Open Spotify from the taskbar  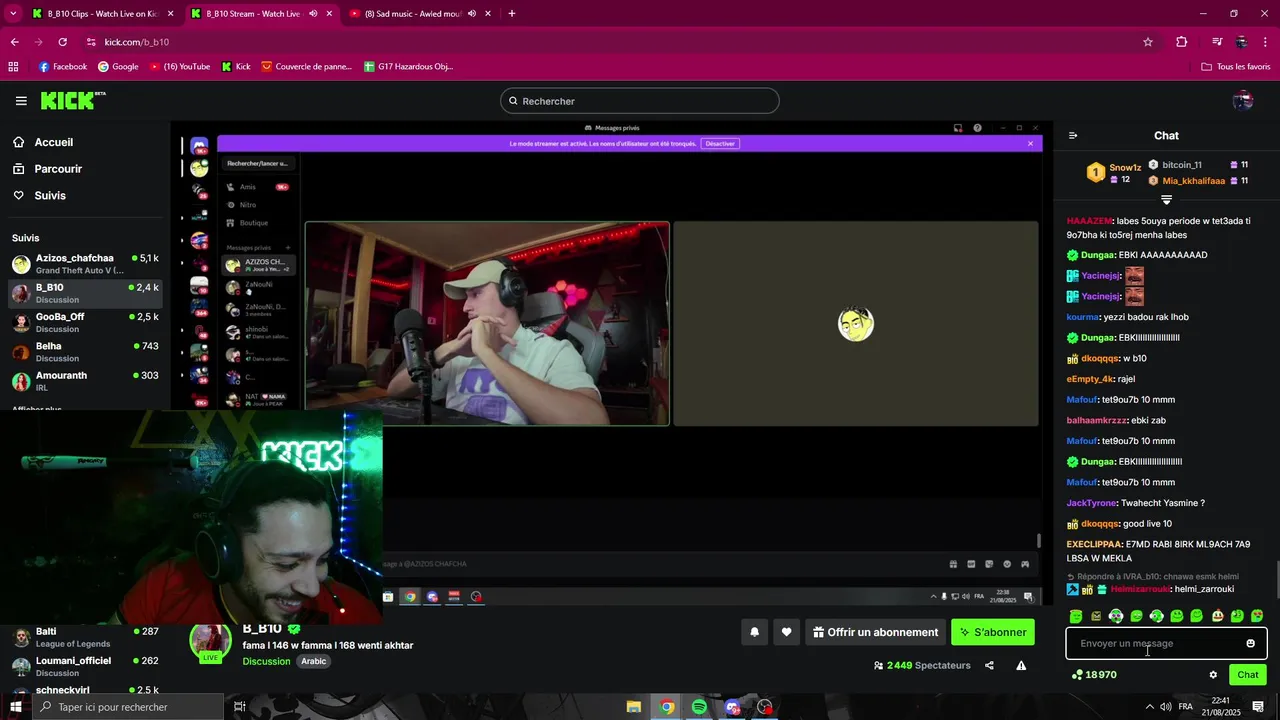tap(699, 707)
